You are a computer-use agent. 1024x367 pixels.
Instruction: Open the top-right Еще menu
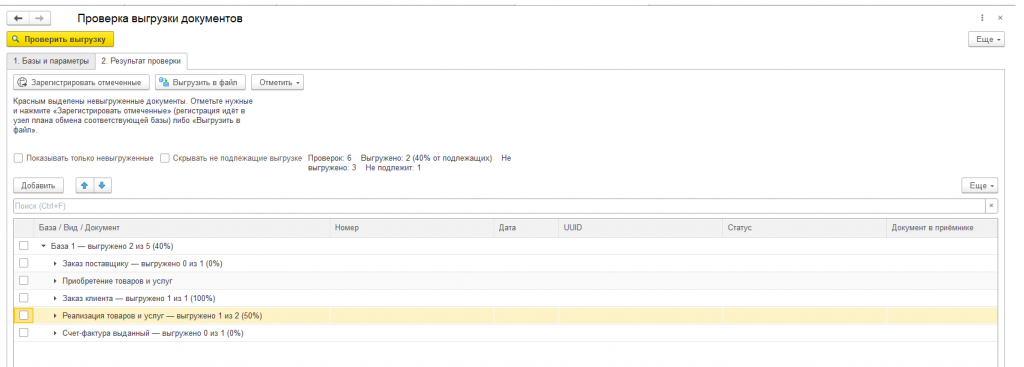[986, 40]
